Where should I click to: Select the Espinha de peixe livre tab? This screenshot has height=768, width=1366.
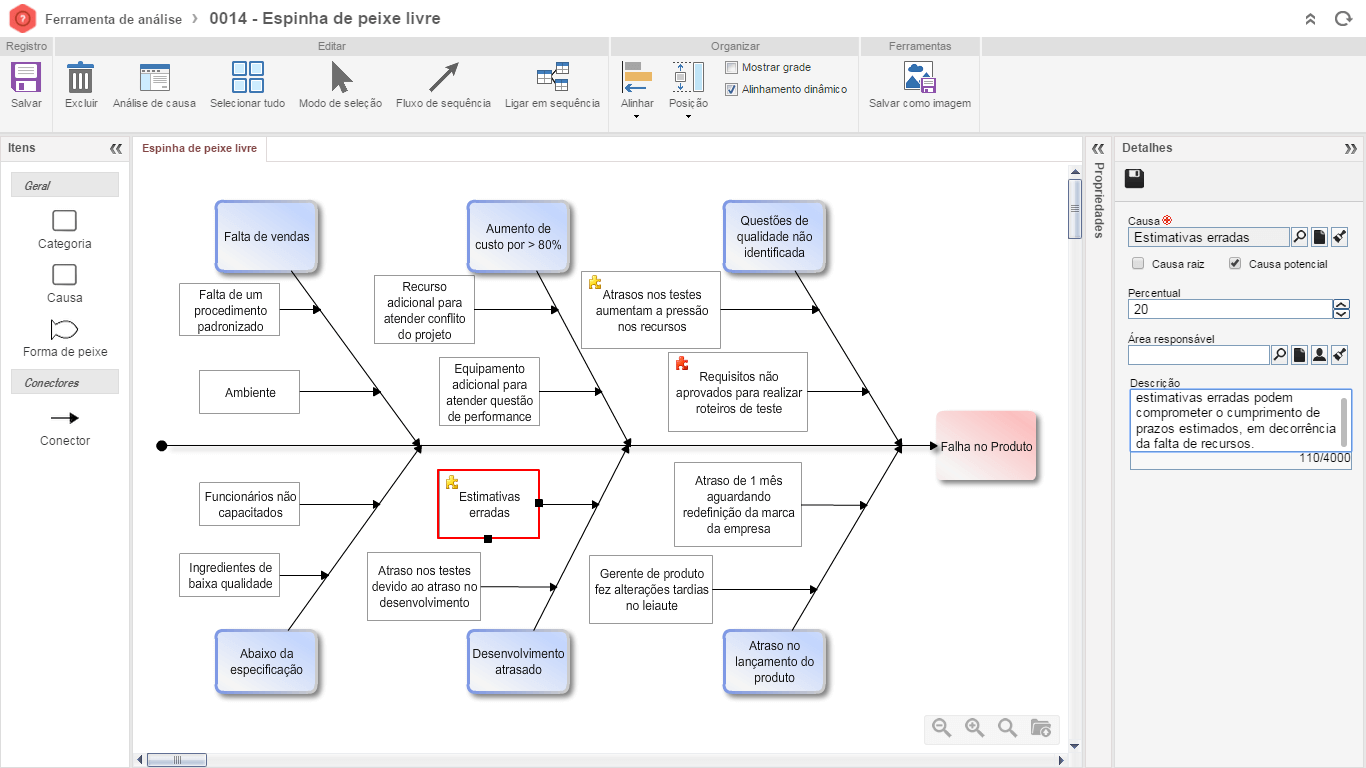pyautogui.click(x=199, y=148)
